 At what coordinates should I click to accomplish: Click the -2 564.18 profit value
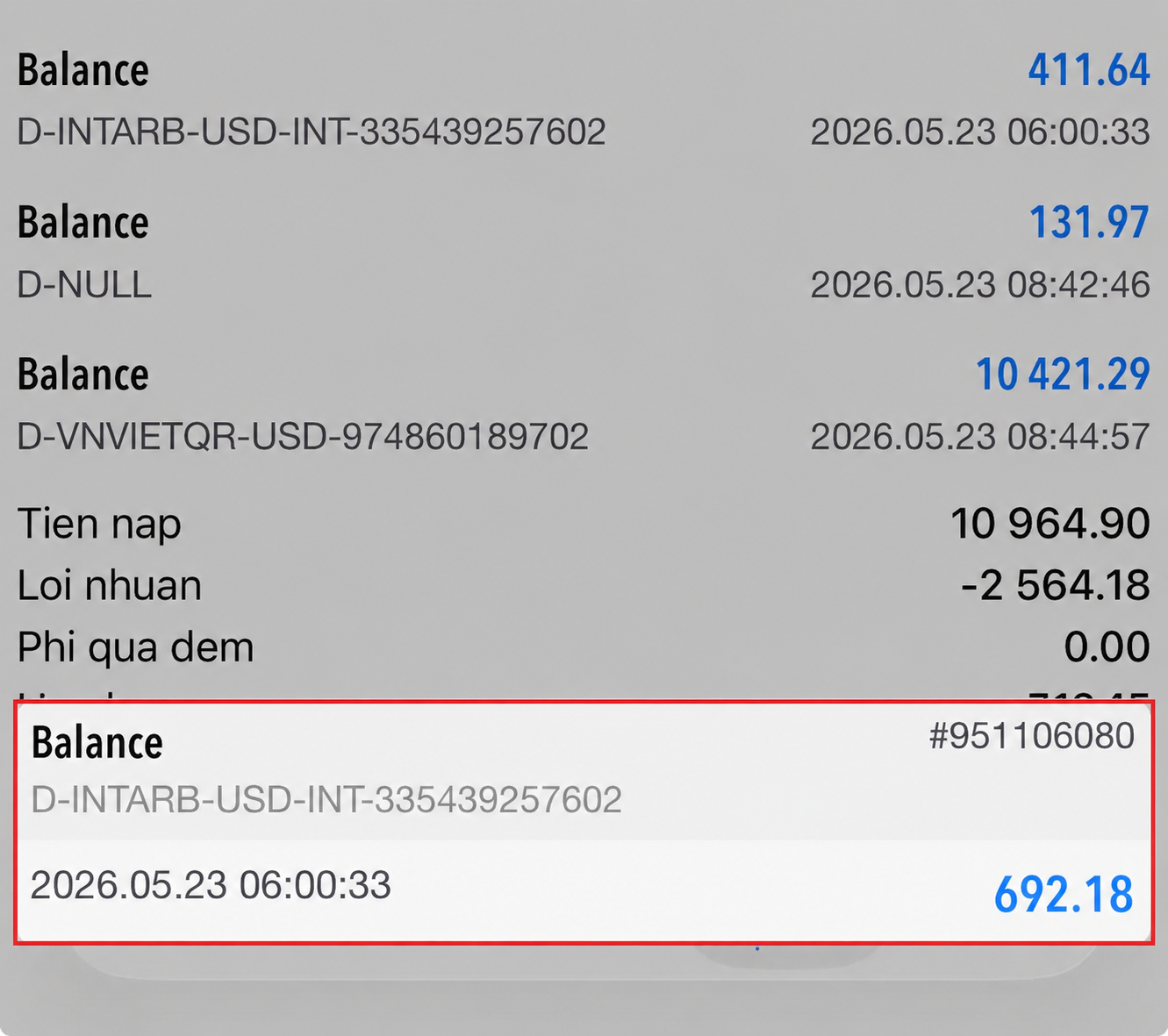click(x=1055, y=585)
